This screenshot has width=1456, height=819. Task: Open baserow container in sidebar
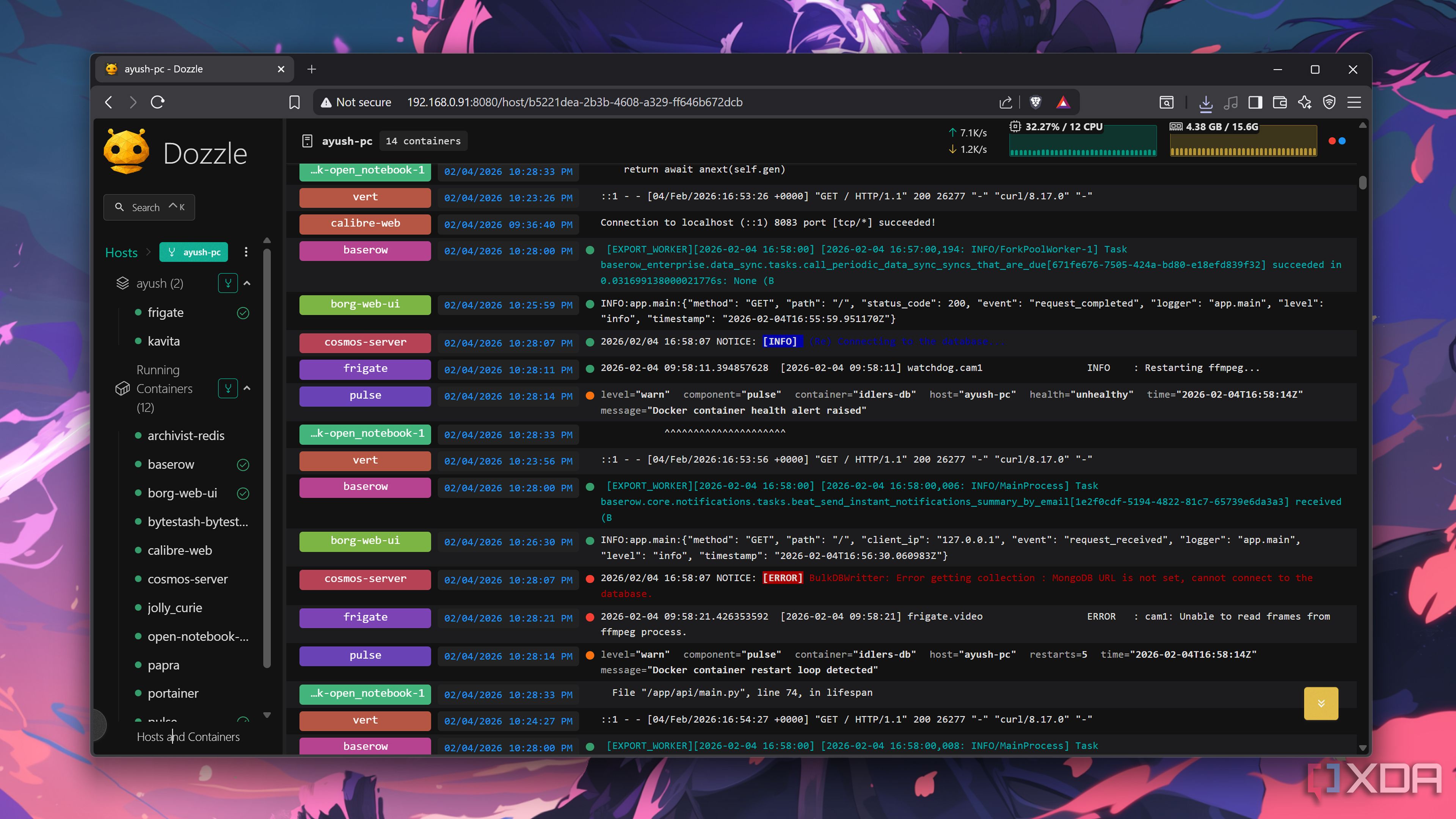tap(171, 464)
